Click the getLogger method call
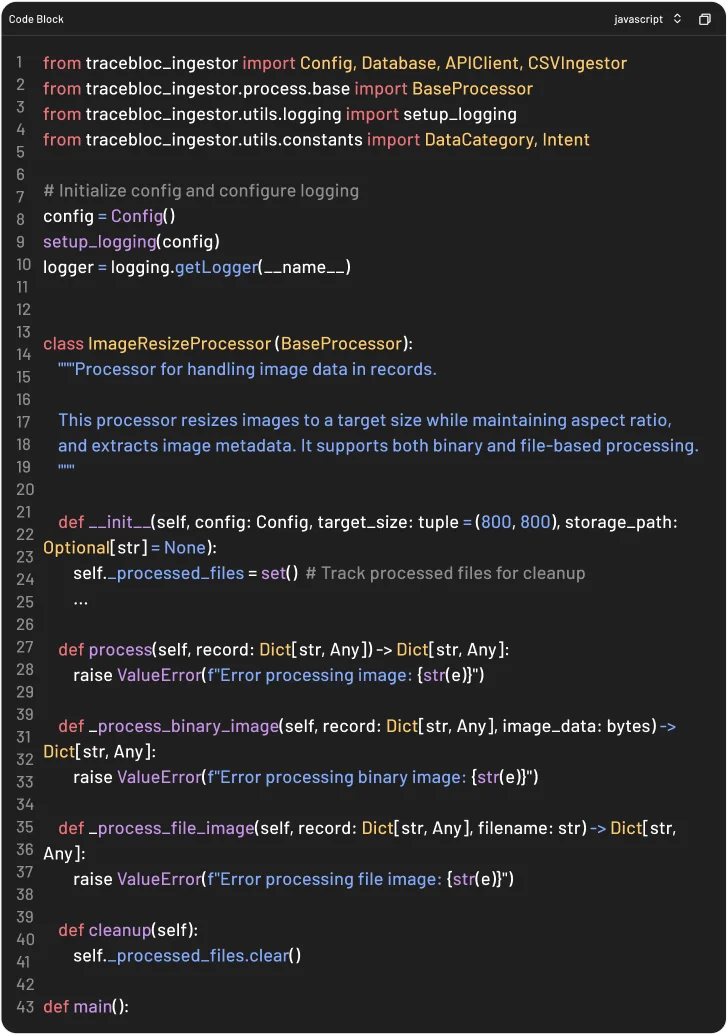Image resolution: width=727 pixels, height=1034 pixels. pyautogui.click(x=216, y=267)
